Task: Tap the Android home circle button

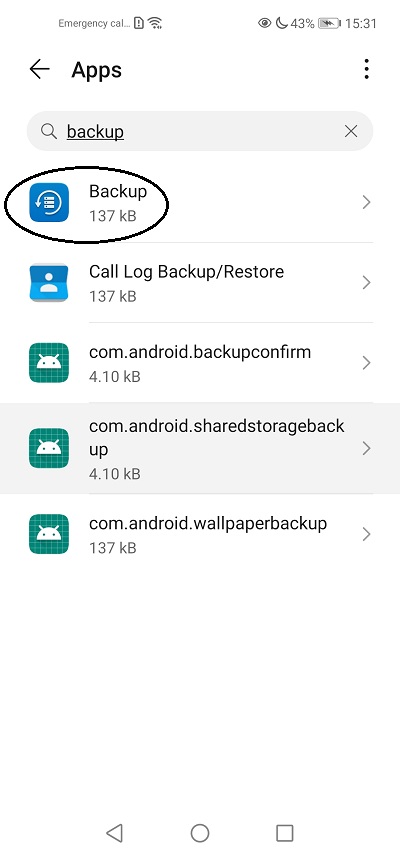Action: click(x=200, y=833)
